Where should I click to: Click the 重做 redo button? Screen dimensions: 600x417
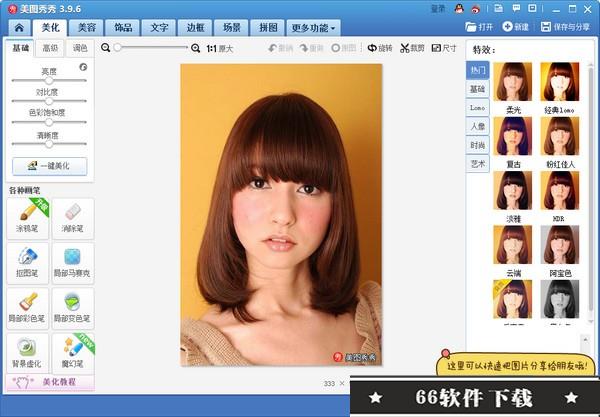312,48
